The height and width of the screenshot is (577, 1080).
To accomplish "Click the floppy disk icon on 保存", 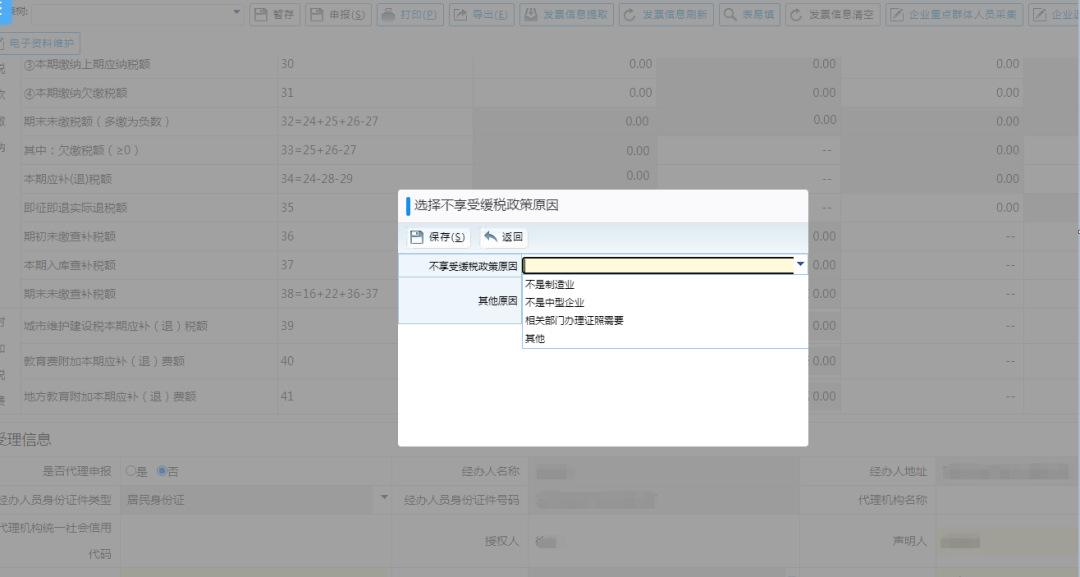I will [x=417, y=237].
